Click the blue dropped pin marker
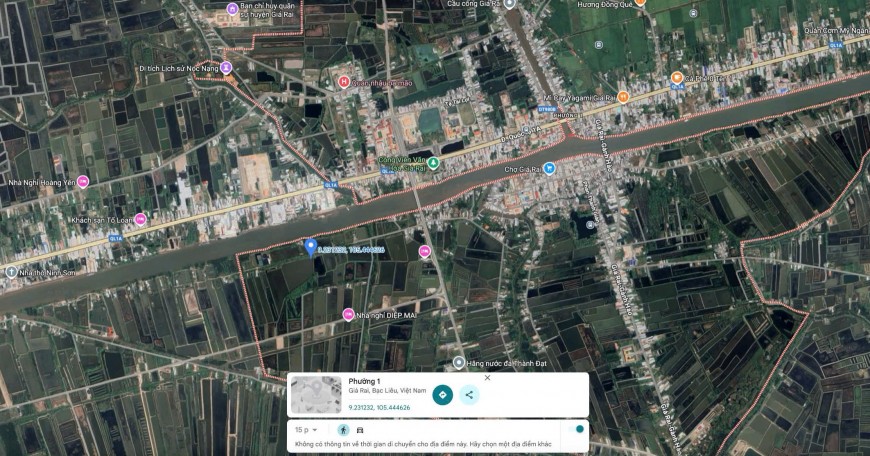870x456 pixels. tap(311, 247)
